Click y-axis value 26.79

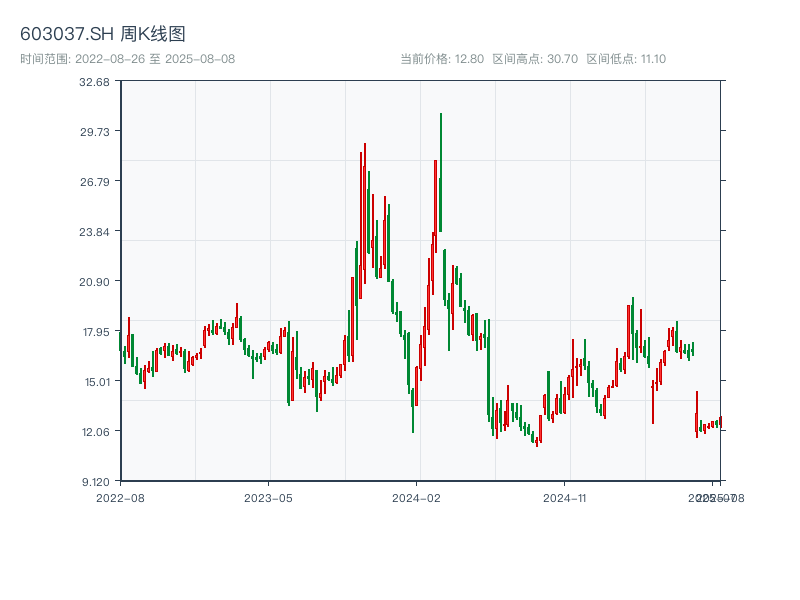(94, 182)
